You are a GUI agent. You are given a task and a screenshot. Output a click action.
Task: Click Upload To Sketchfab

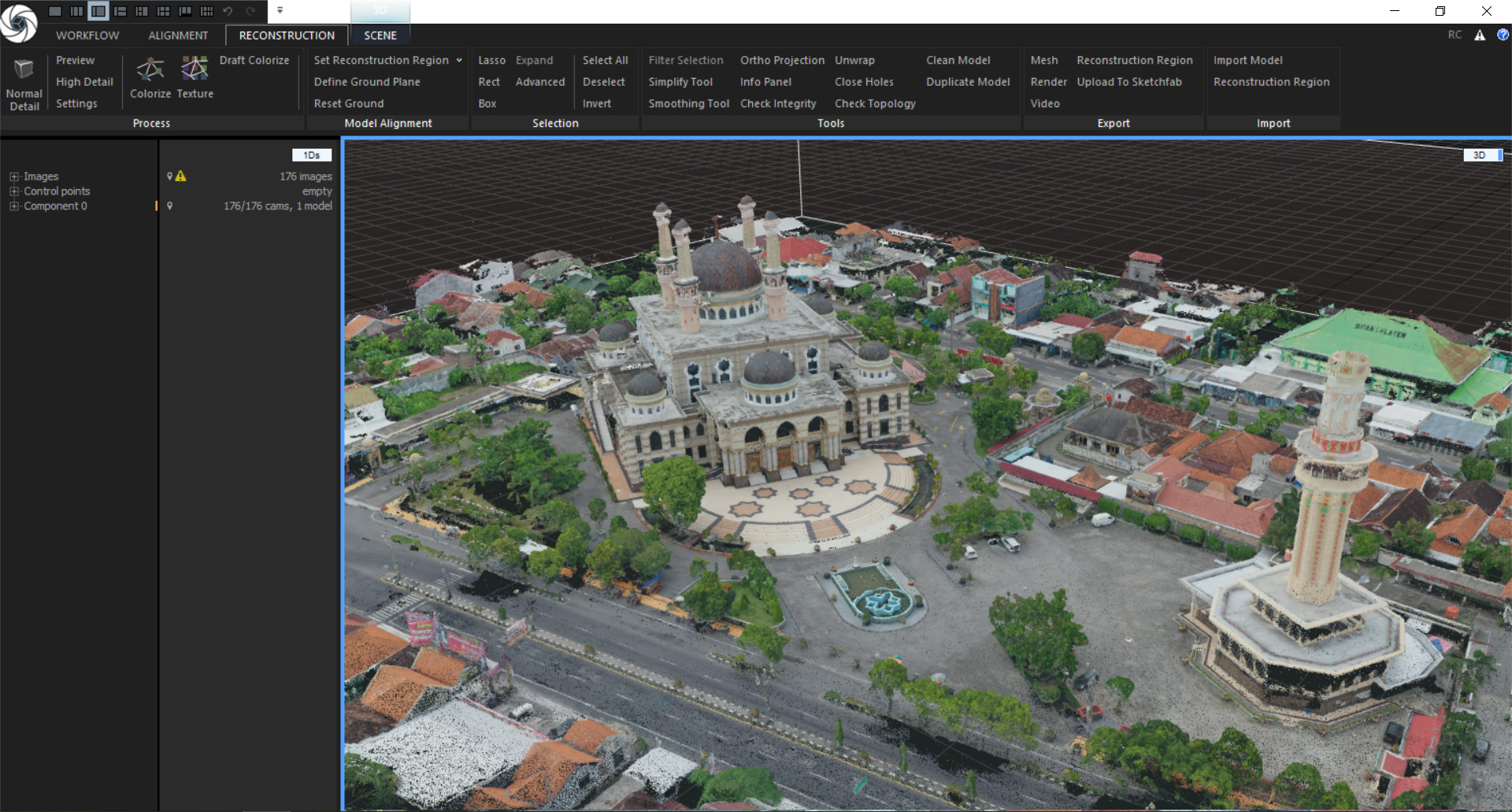click(1129, 82)
